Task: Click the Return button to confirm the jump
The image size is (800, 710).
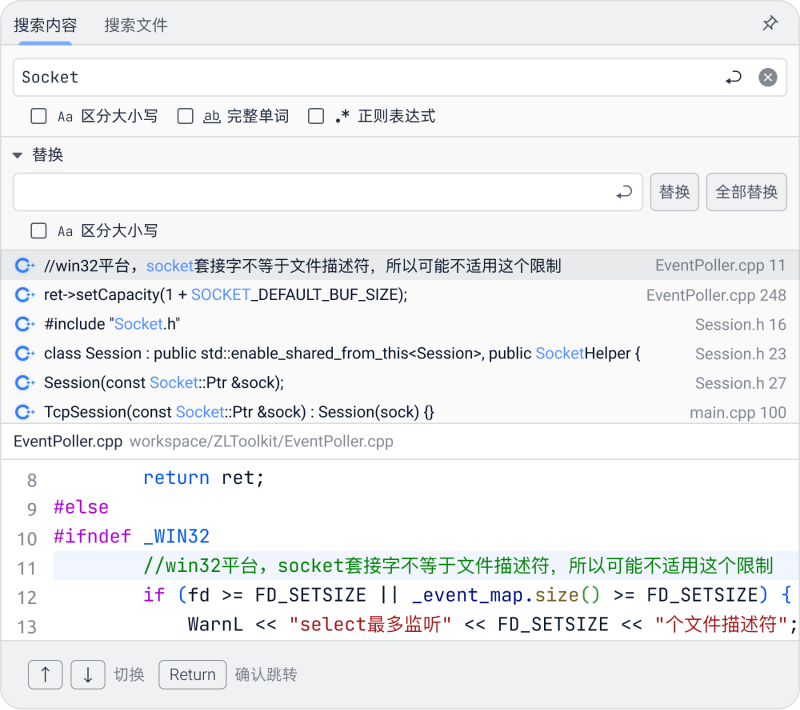Action: pos(192,674)
